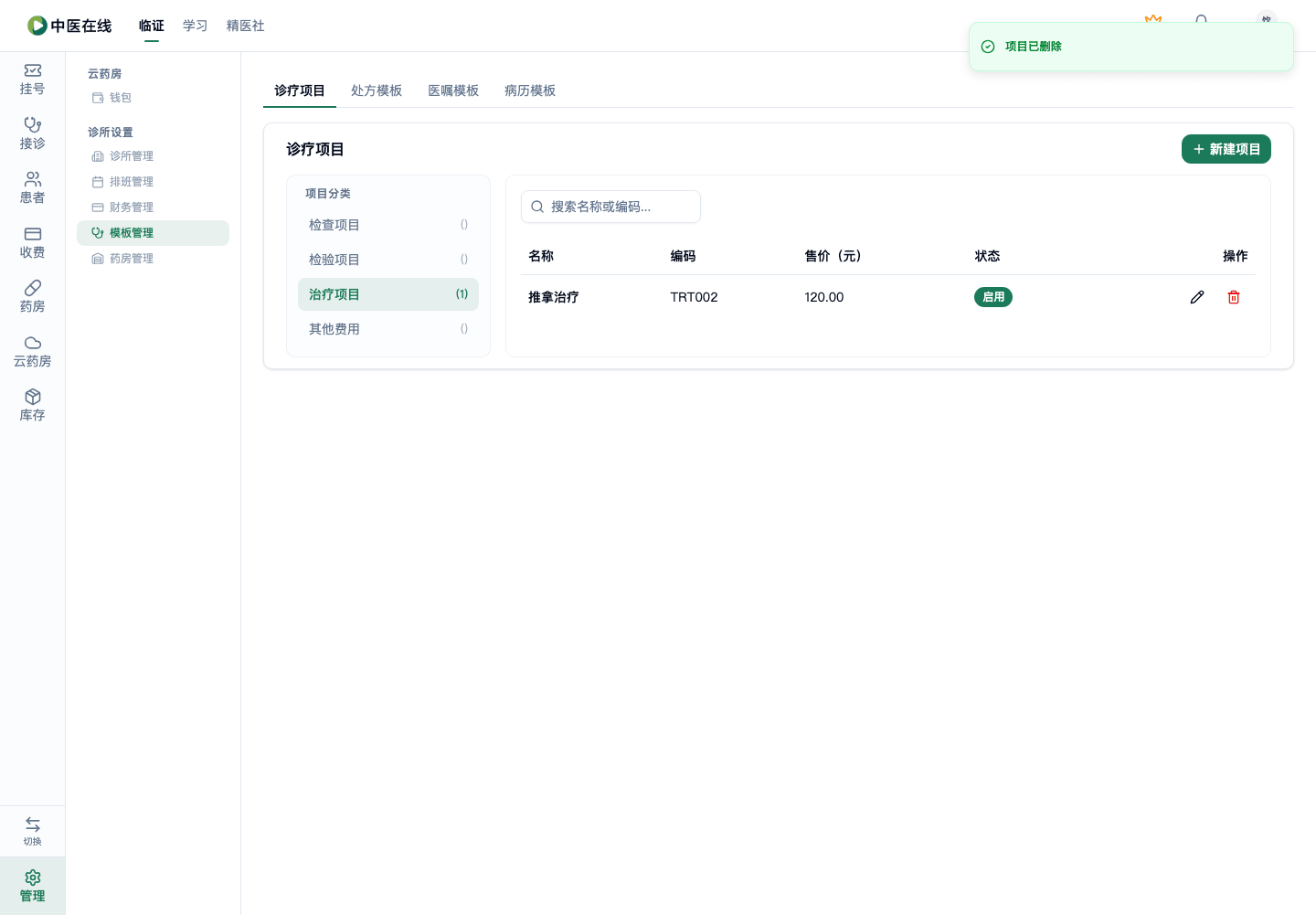
Task: Click the 切换 switch icon
Action: click(x=32, y=831)
